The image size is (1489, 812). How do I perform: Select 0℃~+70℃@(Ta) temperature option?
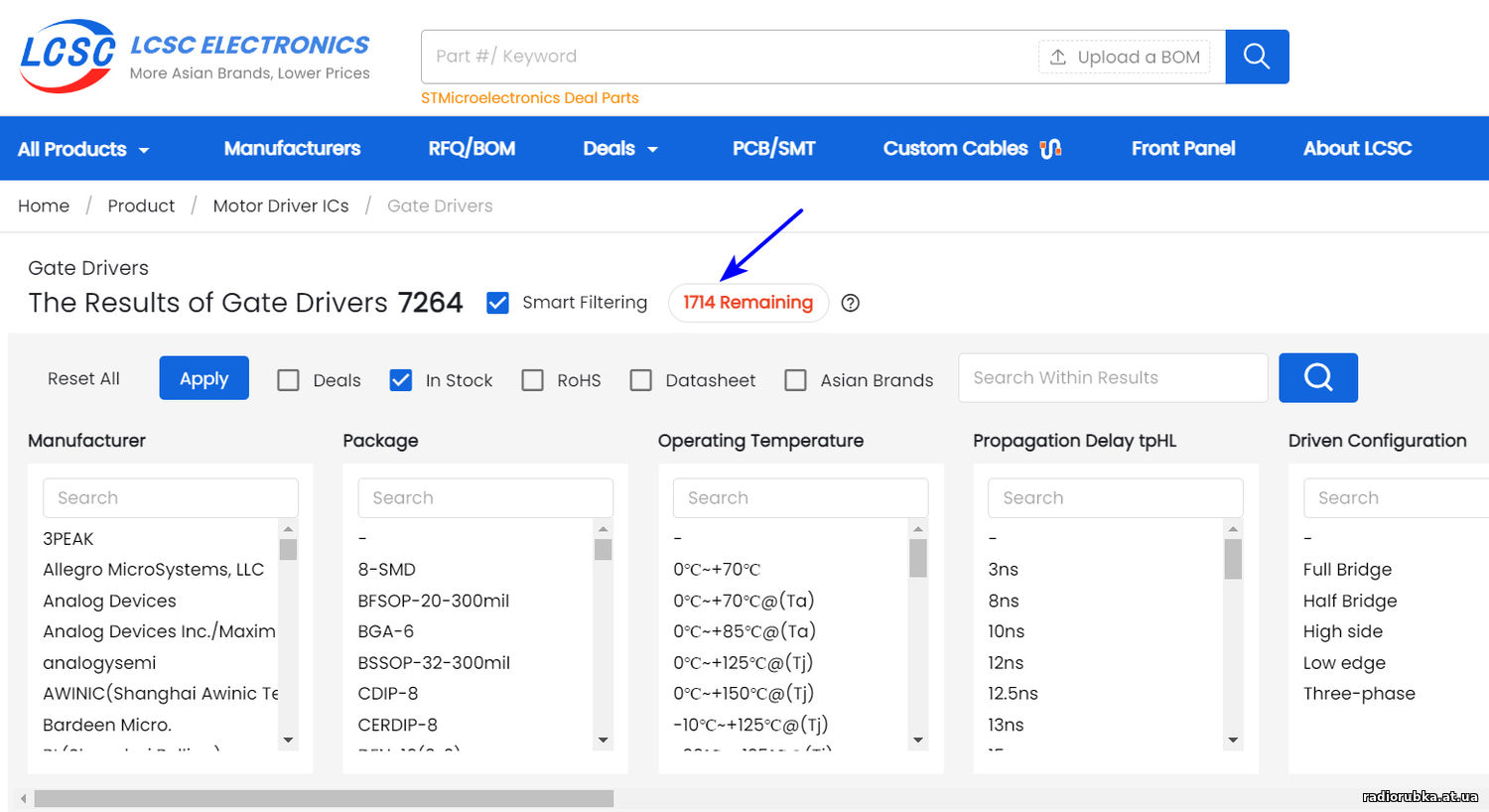pos(744,601)
